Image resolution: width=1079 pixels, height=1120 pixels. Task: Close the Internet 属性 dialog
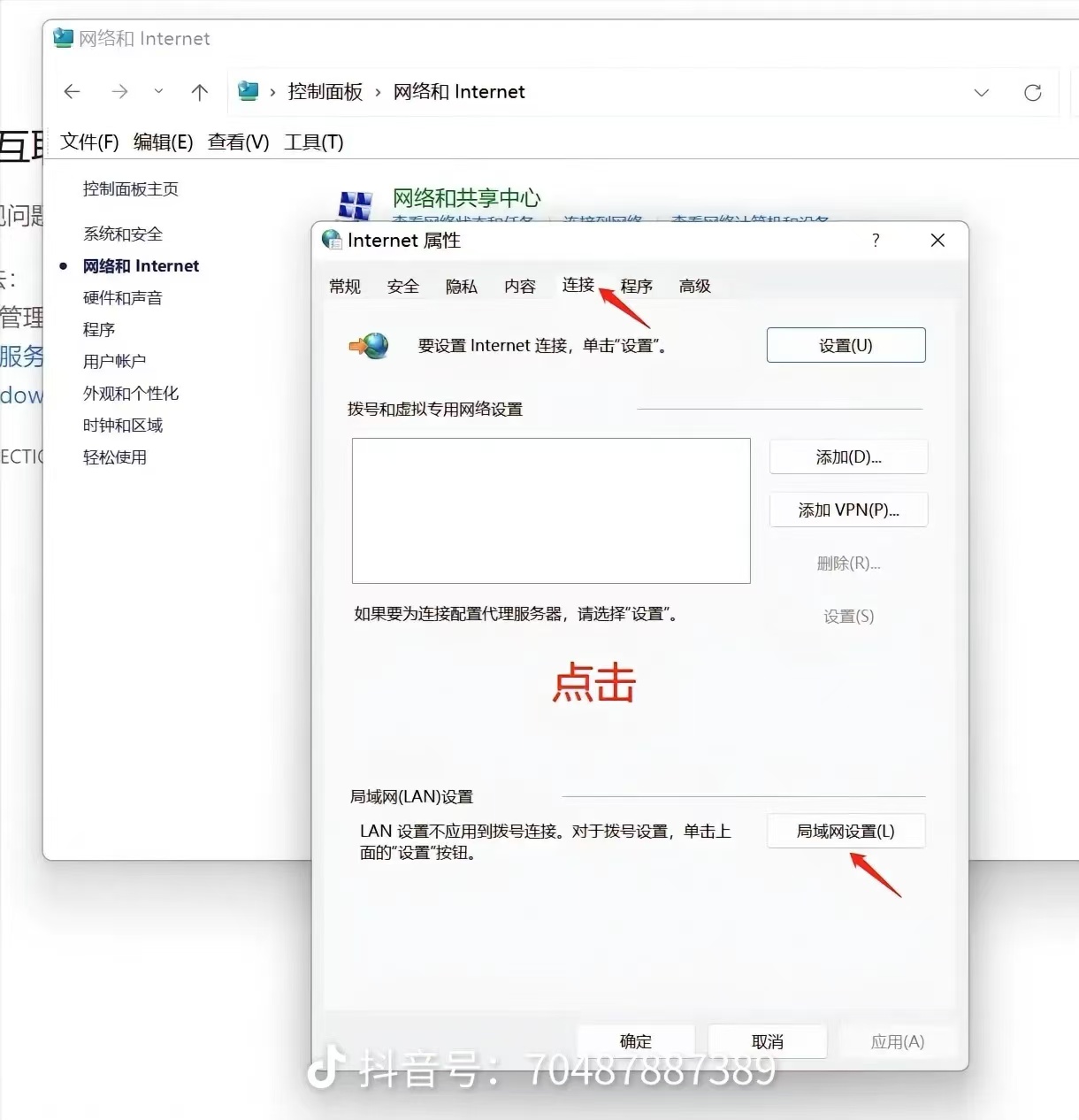(937, 241)
